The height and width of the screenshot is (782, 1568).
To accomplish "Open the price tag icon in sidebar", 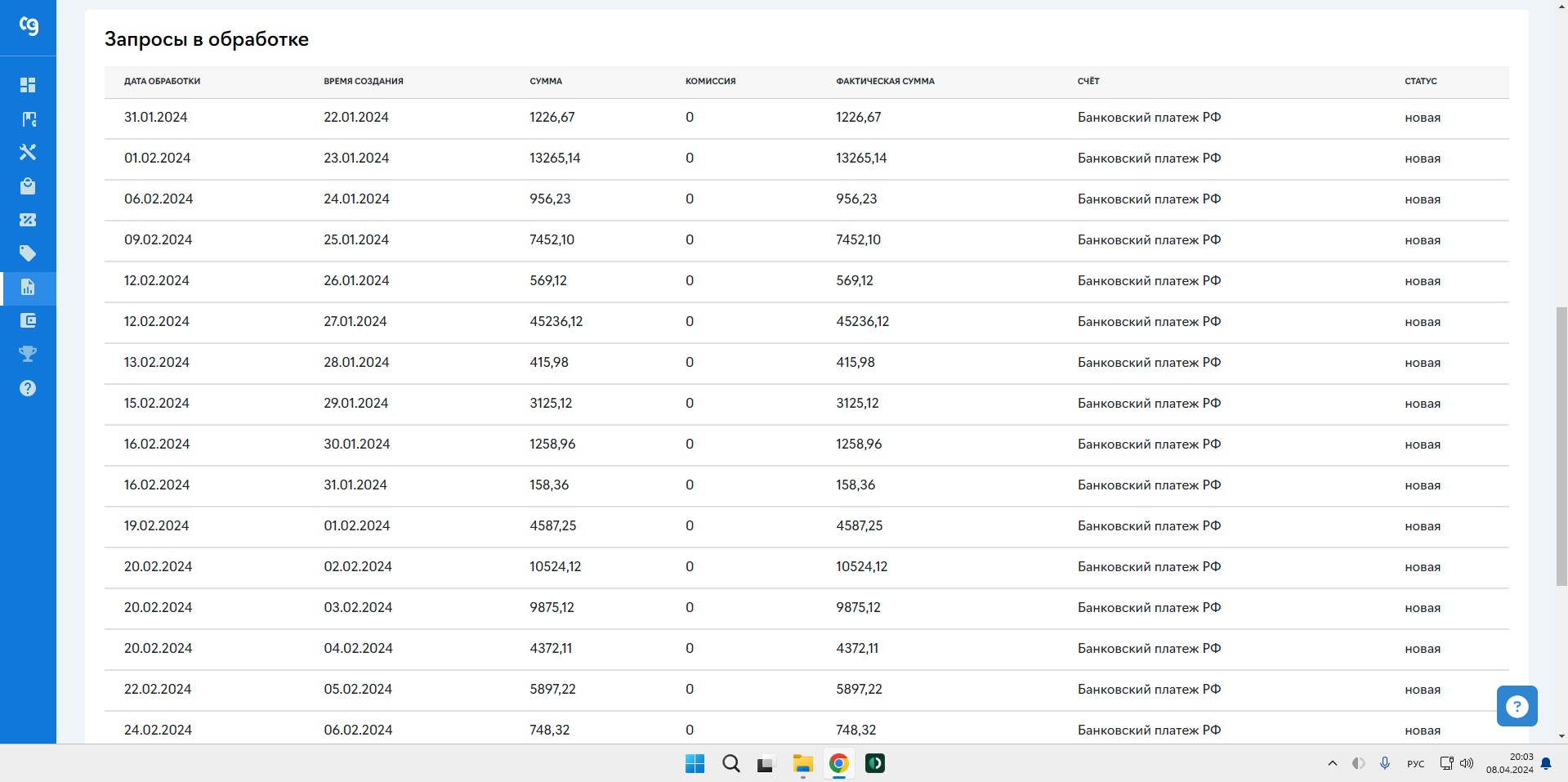I will coord(28,253).
